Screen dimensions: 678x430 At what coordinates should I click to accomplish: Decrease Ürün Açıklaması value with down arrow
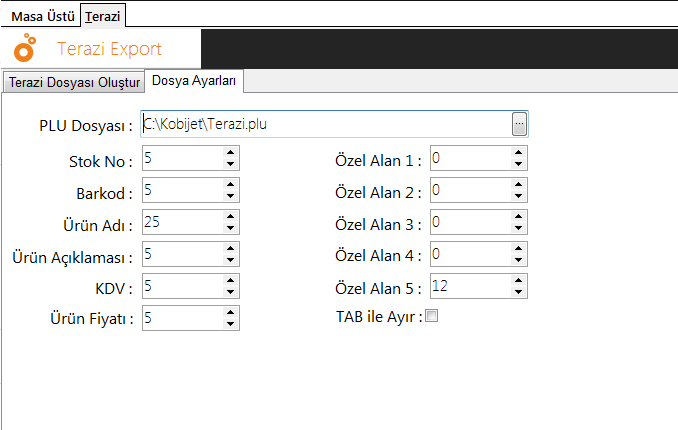point(230,260)
